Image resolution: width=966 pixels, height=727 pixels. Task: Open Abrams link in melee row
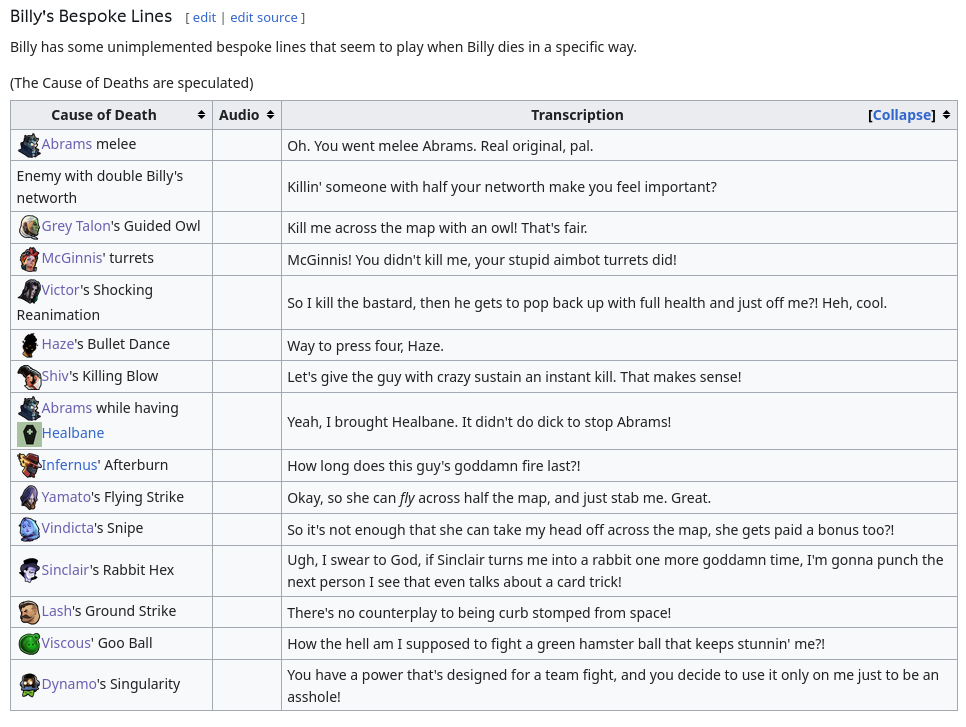pyautogui.click(x=67, y=144)
